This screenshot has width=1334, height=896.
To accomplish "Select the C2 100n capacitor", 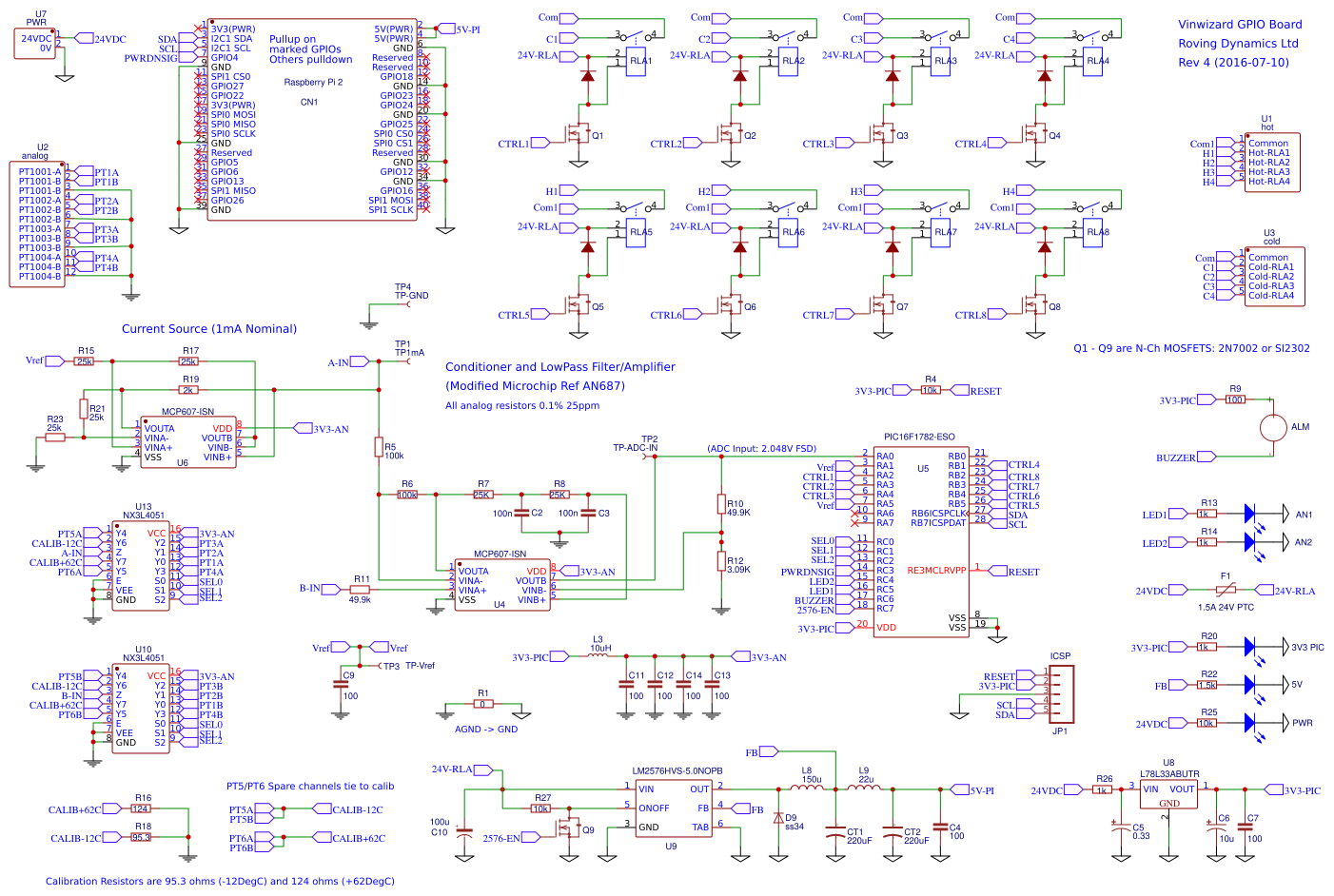I will coord(521,514).
